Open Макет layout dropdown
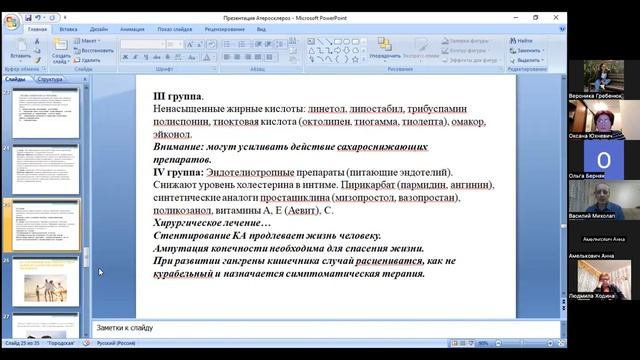The width and height of the screenshot is (640, 360). coord(87,41)
